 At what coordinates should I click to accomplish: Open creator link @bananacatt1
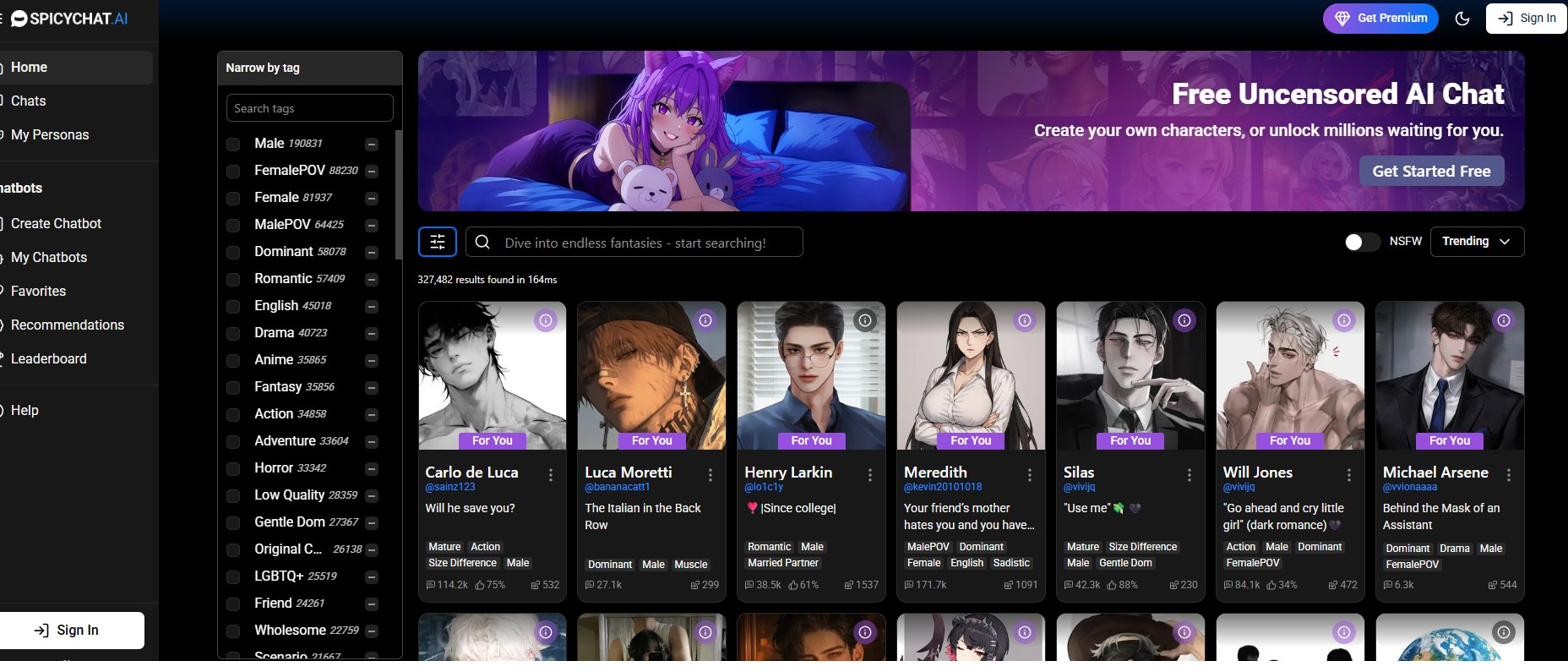617,488
